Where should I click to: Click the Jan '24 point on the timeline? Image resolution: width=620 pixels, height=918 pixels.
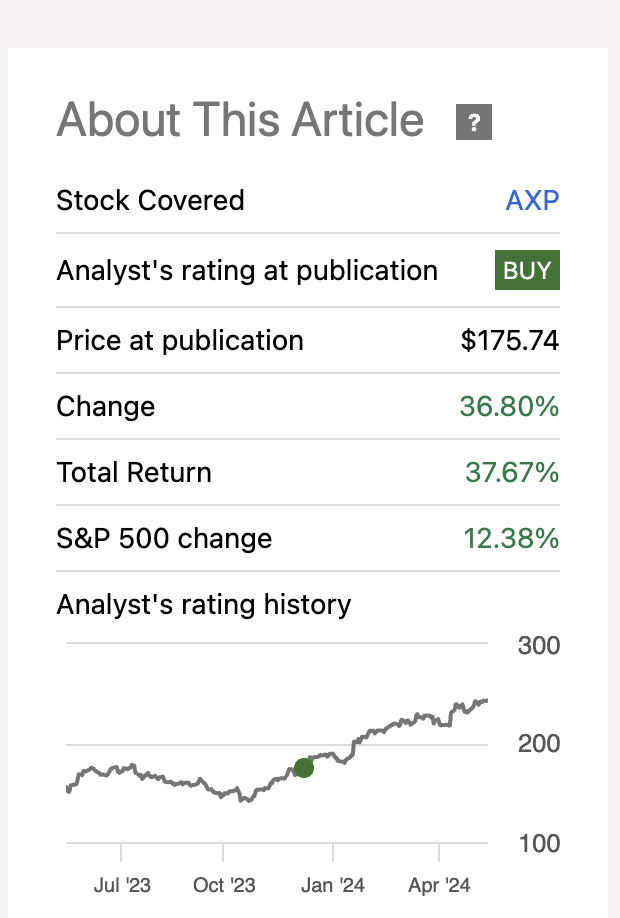pyautogui.click(x=334, y=885)
